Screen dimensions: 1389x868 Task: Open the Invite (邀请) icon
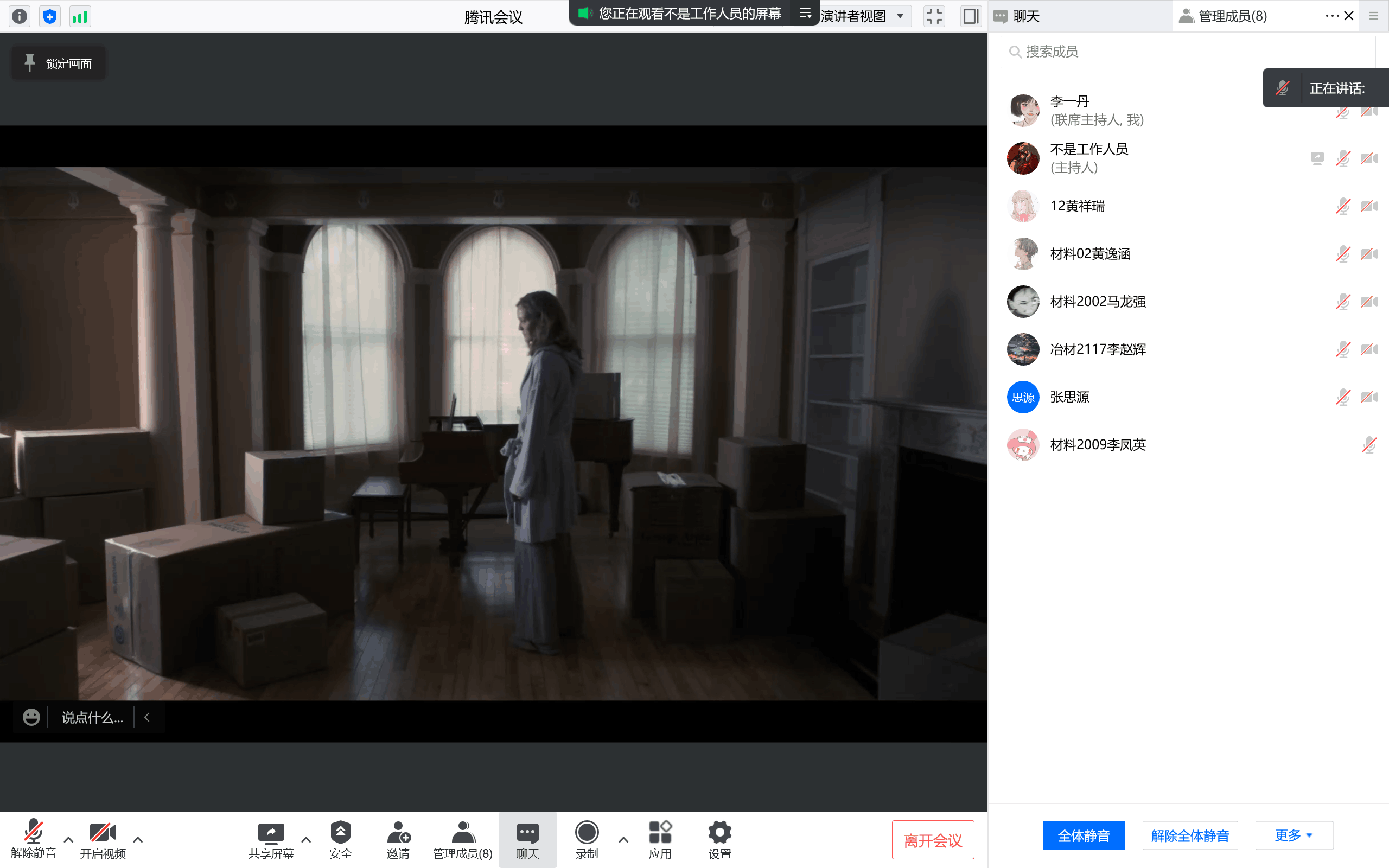[x=398, y=832]
